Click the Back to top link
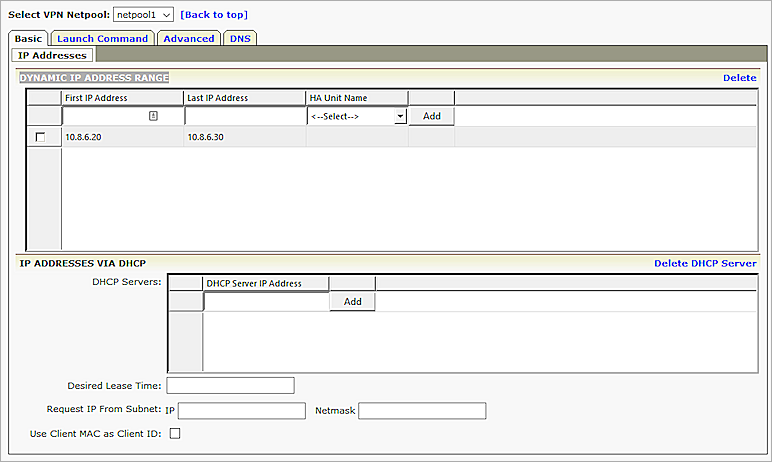 tap(214, 14)
